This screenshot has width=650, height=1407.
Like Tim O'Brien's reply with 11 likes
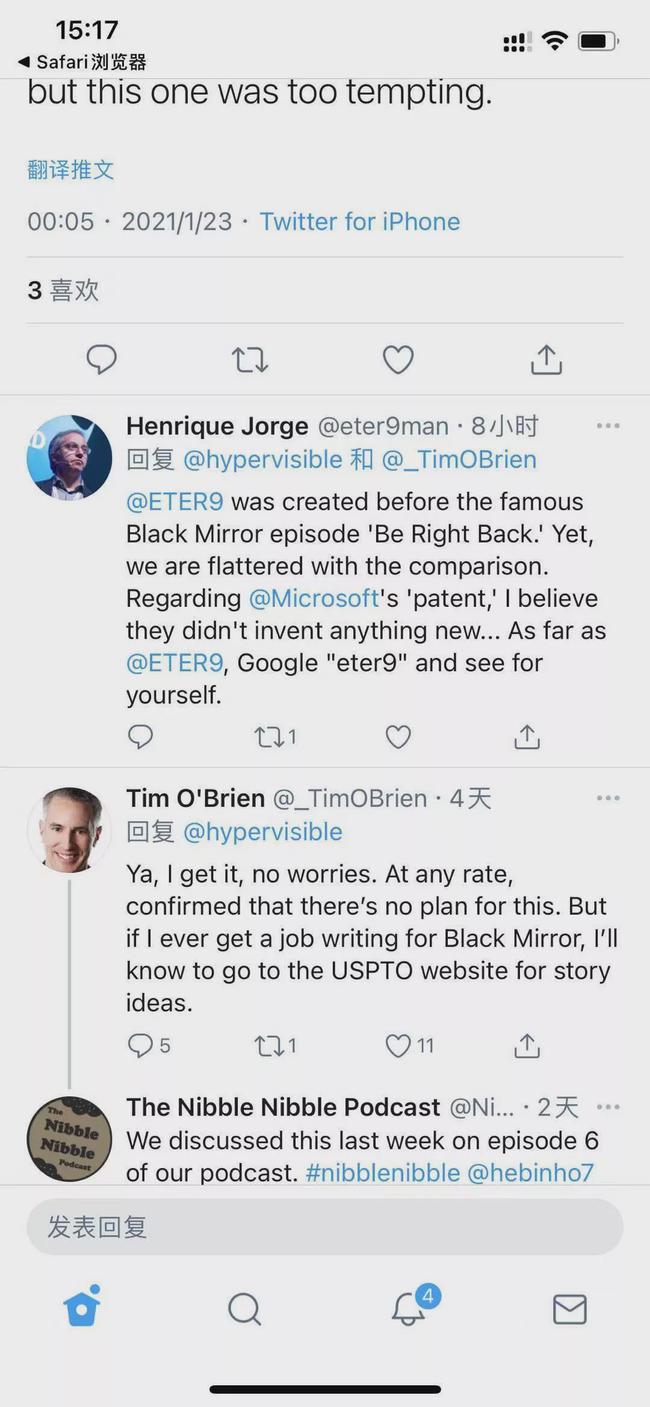399,1046
